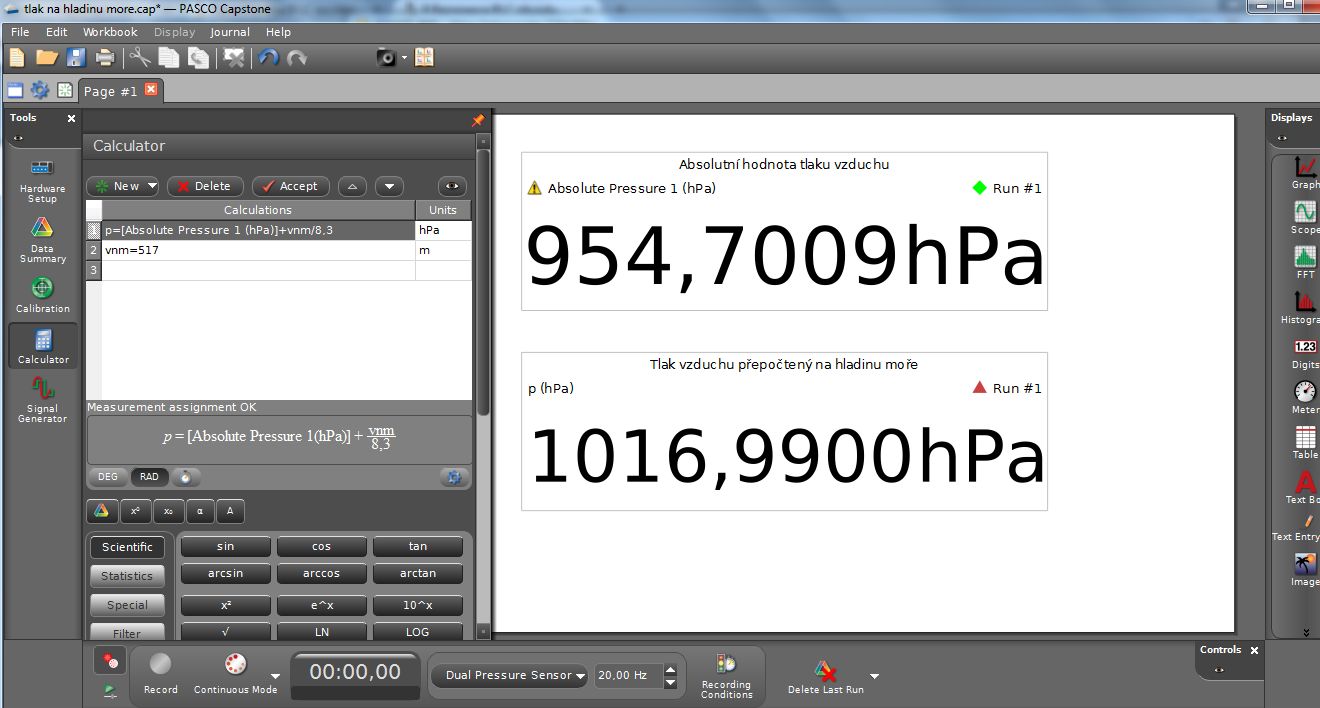Open the Workbook menu

[110, 32]
